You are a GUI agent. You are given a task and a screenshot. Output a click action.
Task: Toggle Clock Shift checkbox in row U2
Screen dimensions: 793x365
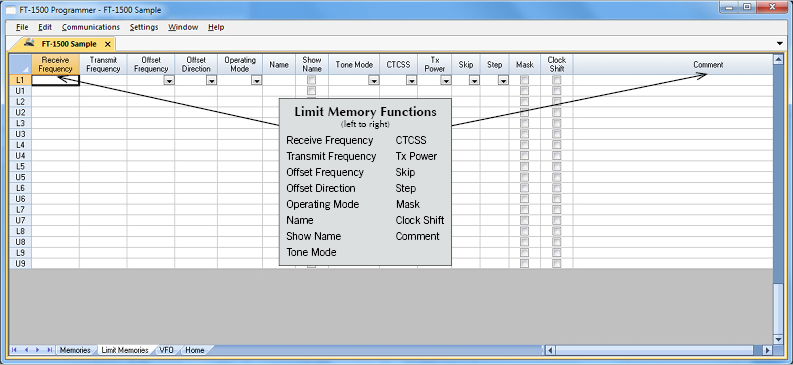557,112
